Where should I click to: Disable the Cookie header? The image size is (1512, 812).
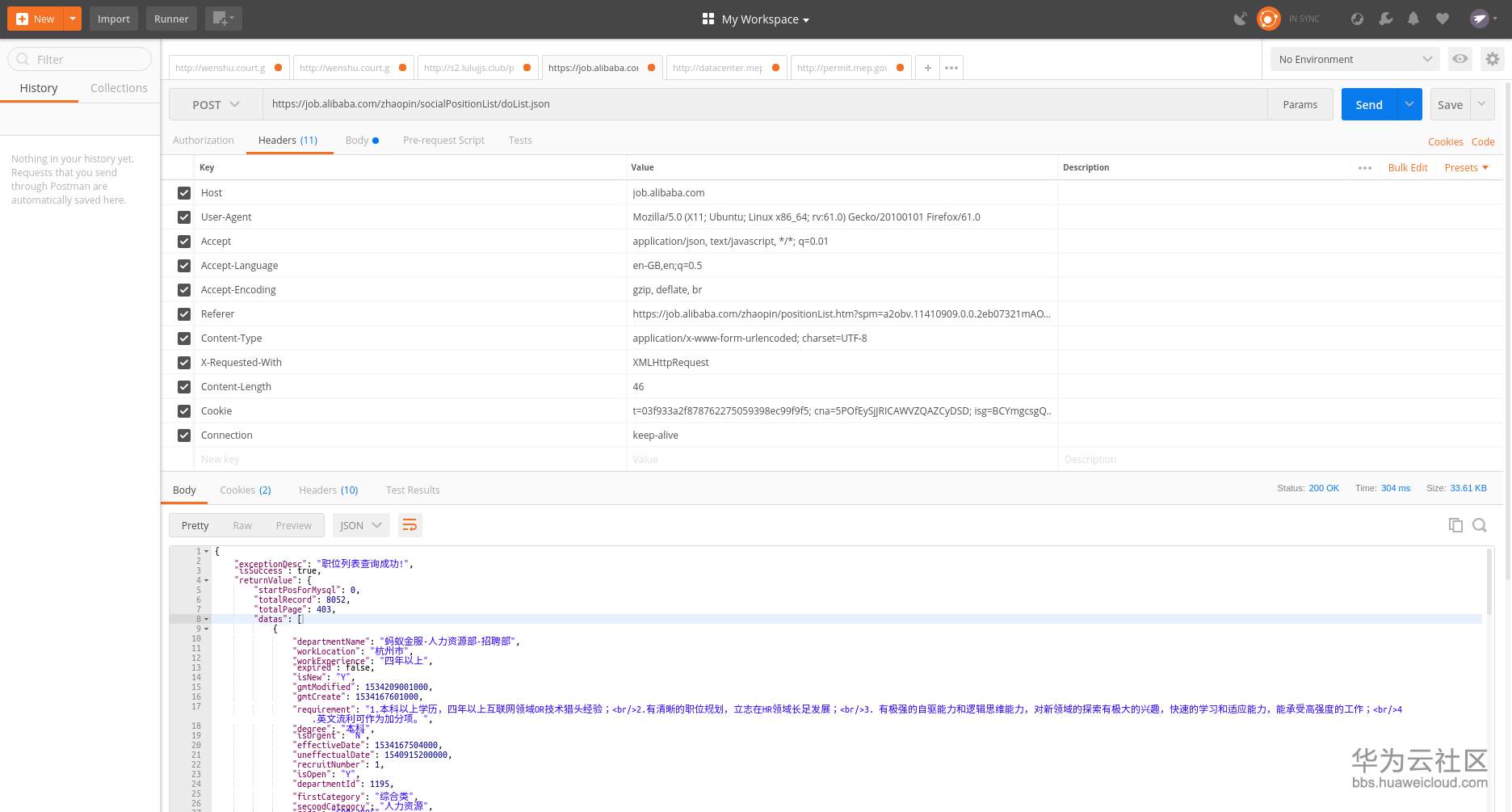pos(184,411)
